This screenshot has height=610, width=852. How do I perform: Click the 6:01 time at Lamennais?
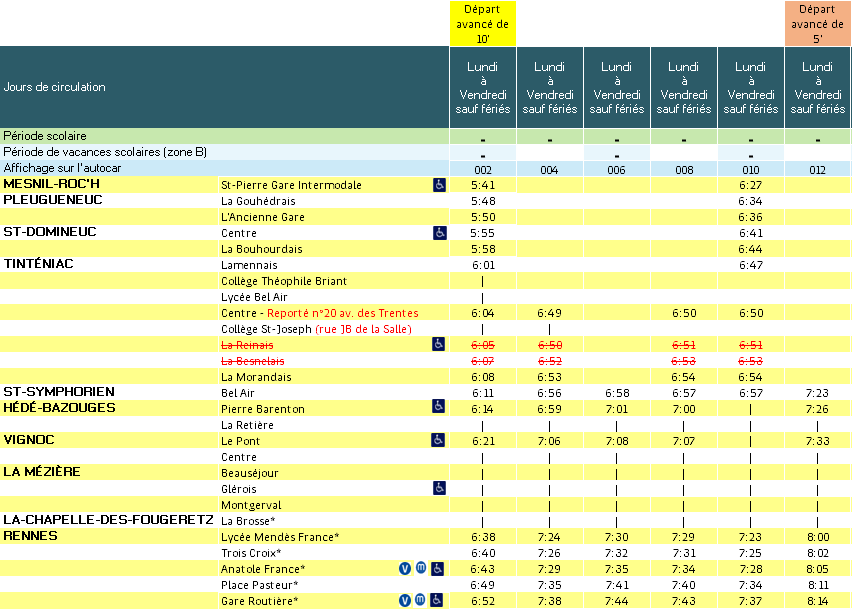point(483,265)
